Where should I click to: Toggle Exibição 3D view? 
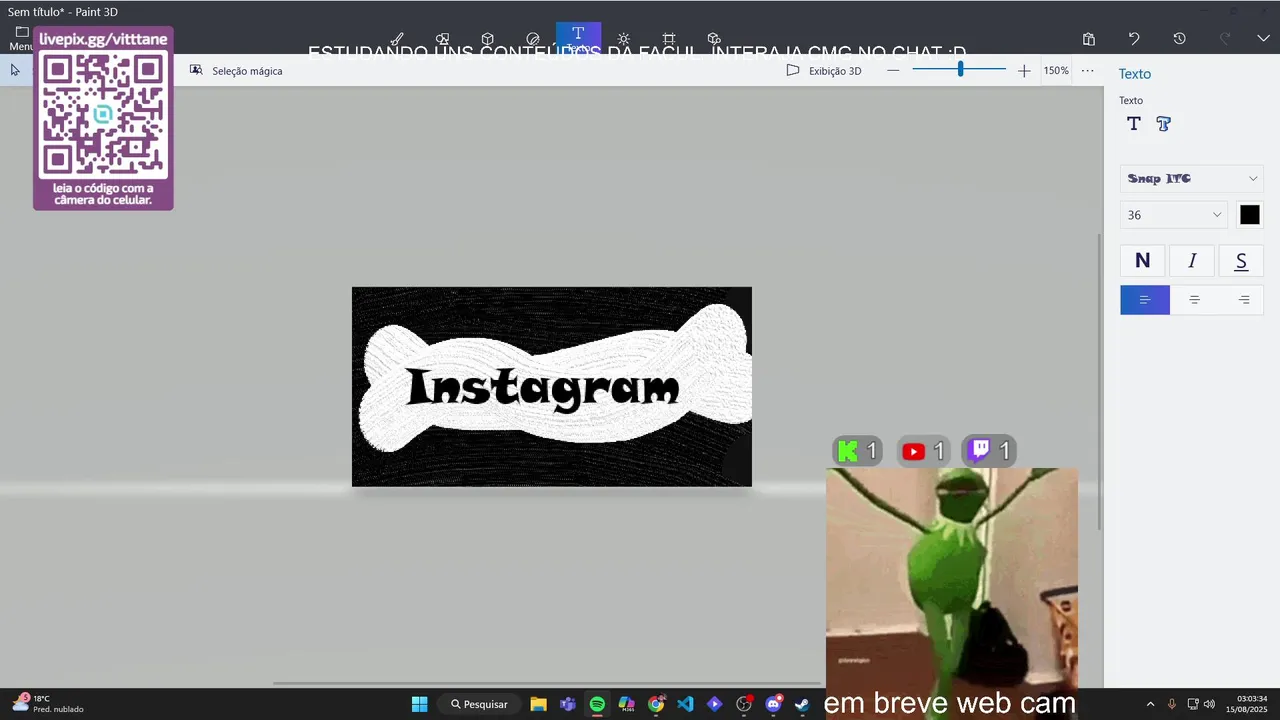(x=823, y=71)
